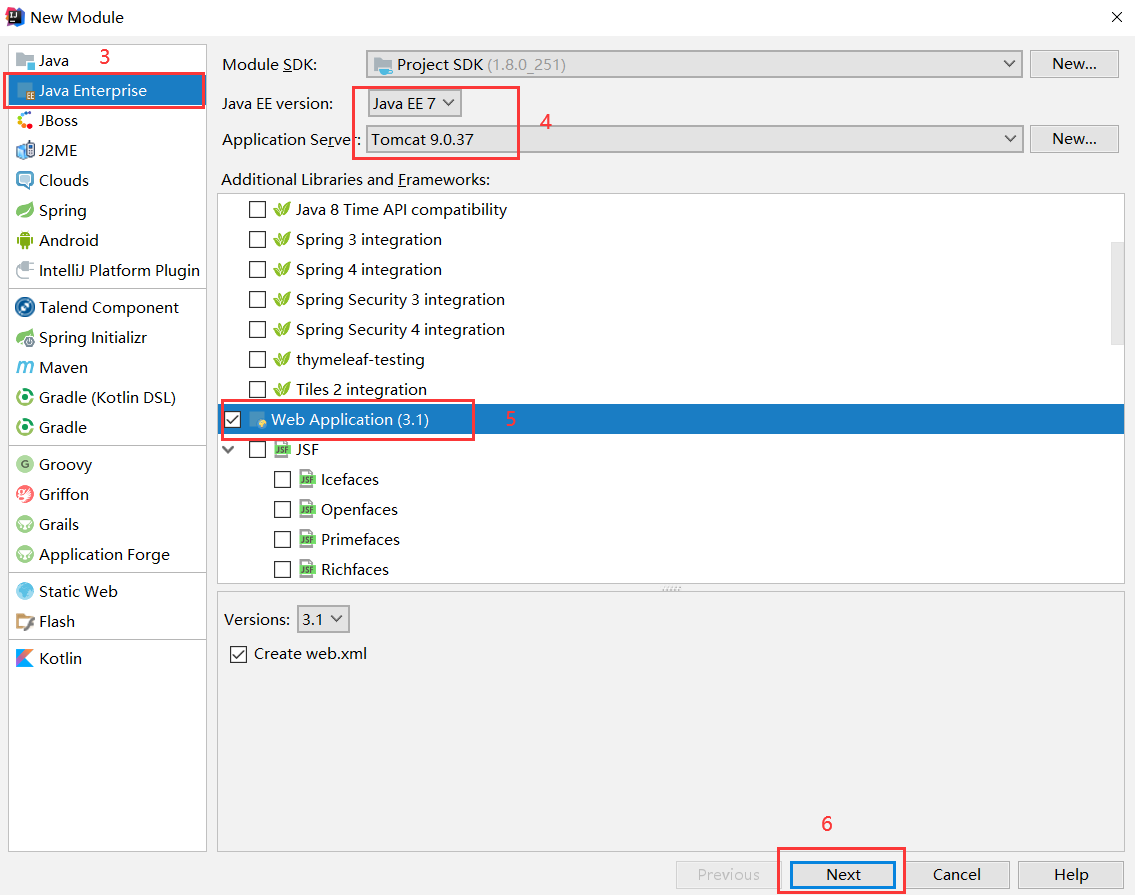Select the Talend Component icon
This screenshot has width=1135, height=895.
[25, 308]
